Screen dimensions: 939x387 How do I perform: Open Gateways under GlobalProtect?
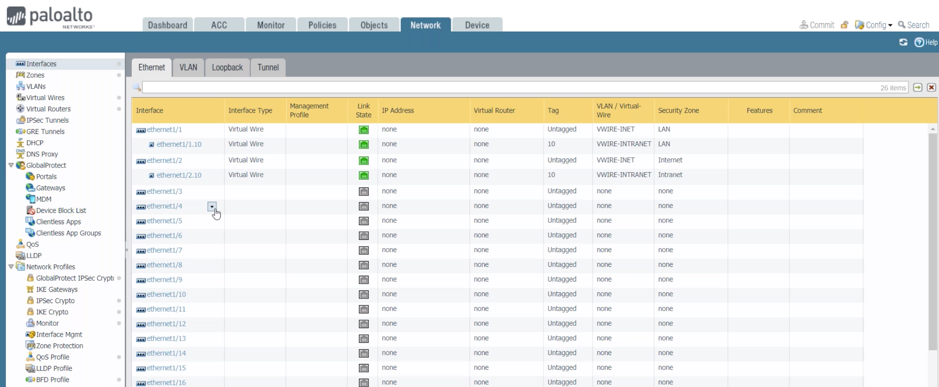[x=50, y=188]
